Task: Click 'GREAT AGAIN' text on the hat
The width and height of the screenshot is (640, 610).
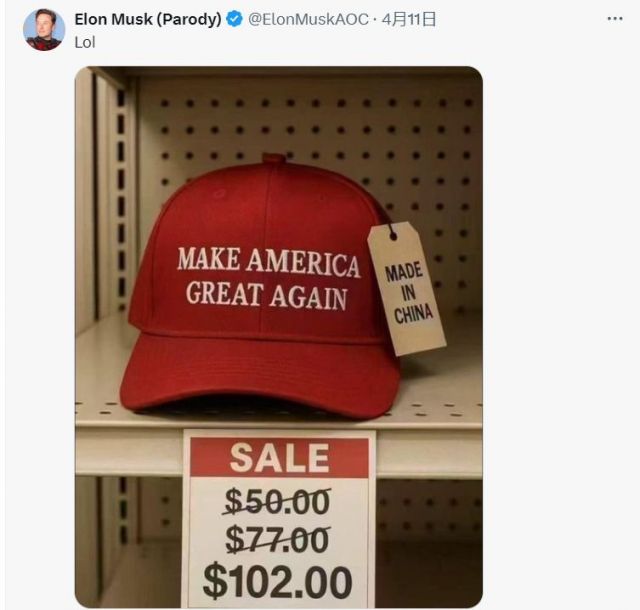Action: 267,295
